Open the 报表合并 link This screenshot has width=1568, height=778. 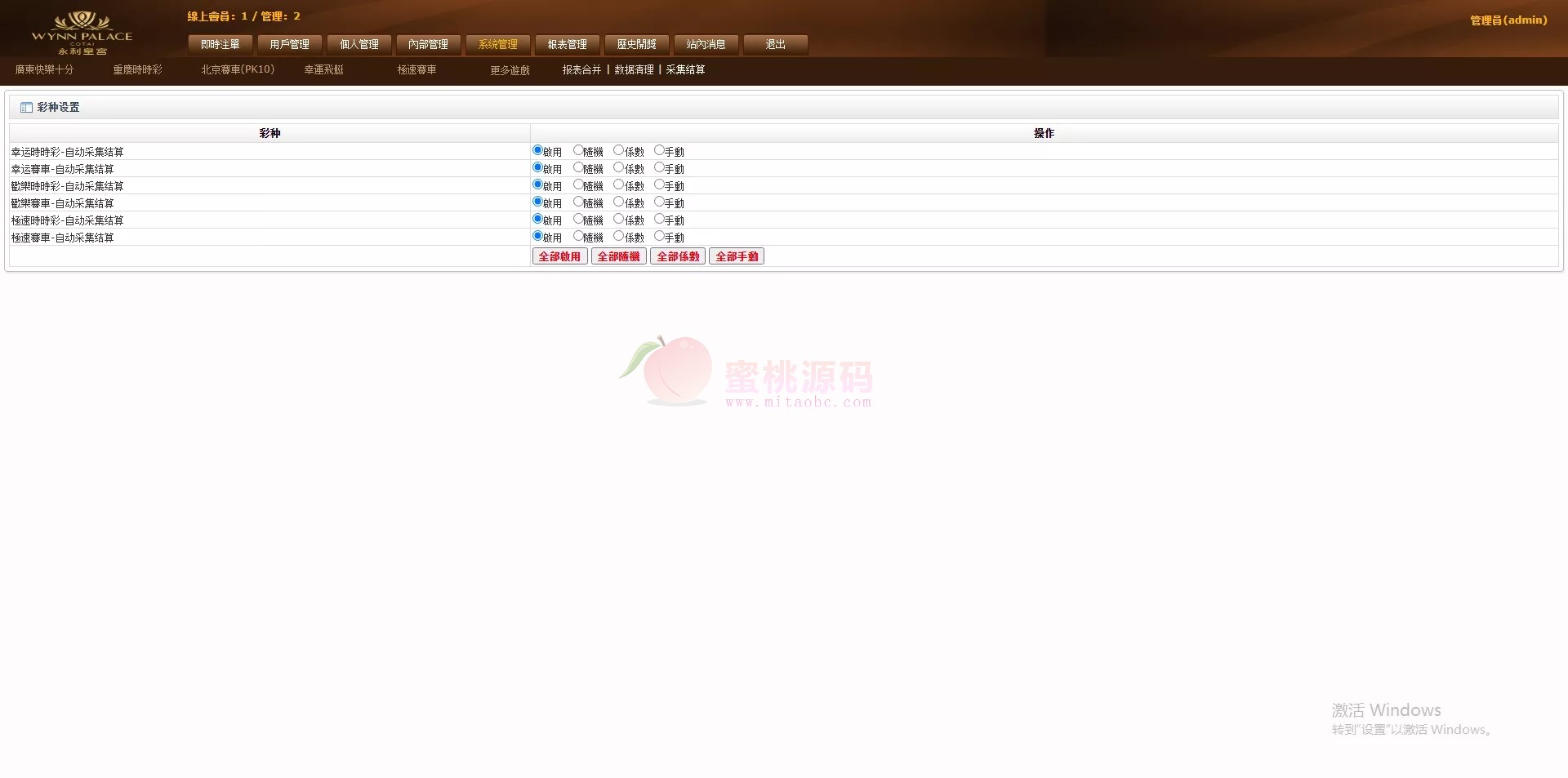[x=581, y=70]
